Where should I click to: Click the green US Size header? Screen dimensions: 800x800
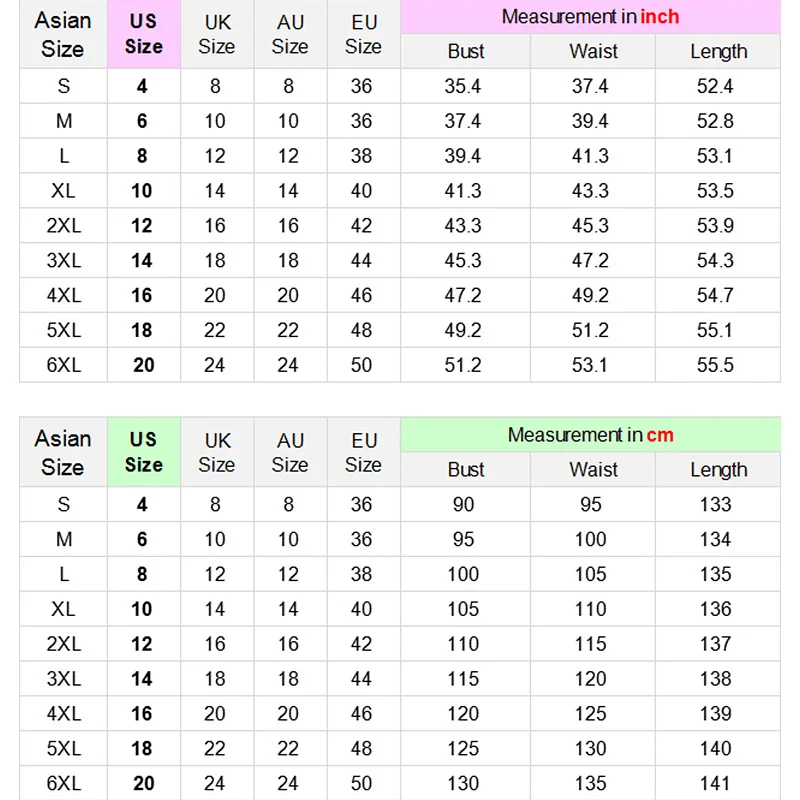point(143,452)
